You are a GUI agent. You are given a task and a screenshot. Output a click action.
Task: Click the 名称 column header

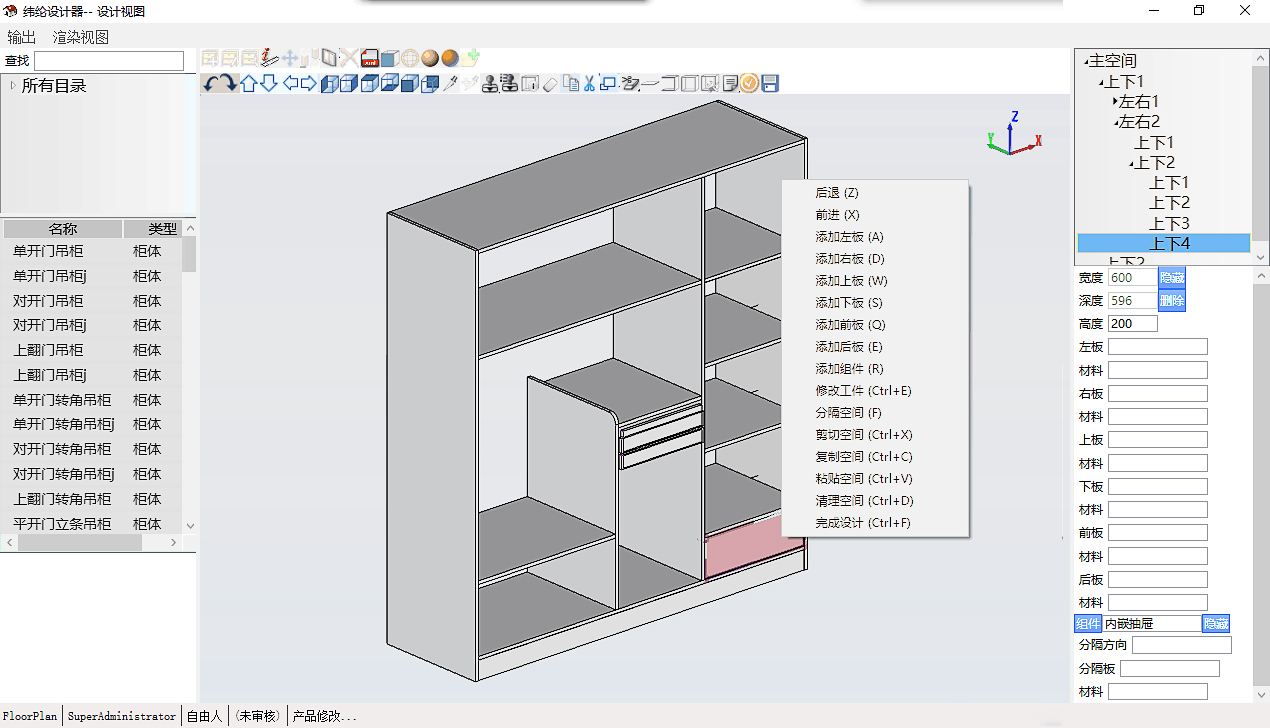click(63, 229)
